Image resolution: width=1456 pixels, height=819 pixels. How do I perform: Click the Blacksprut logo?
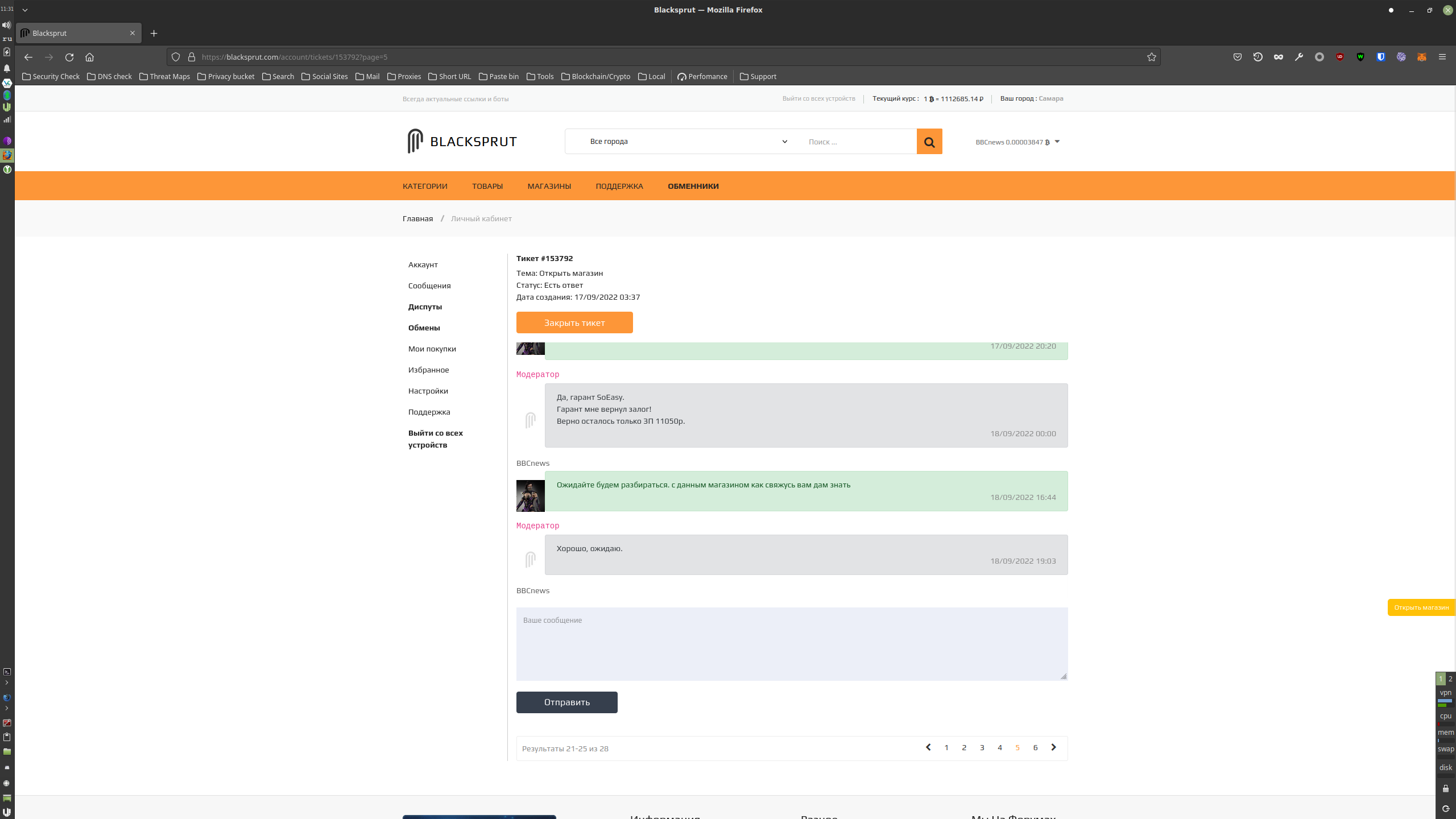[x=462, y=141]
